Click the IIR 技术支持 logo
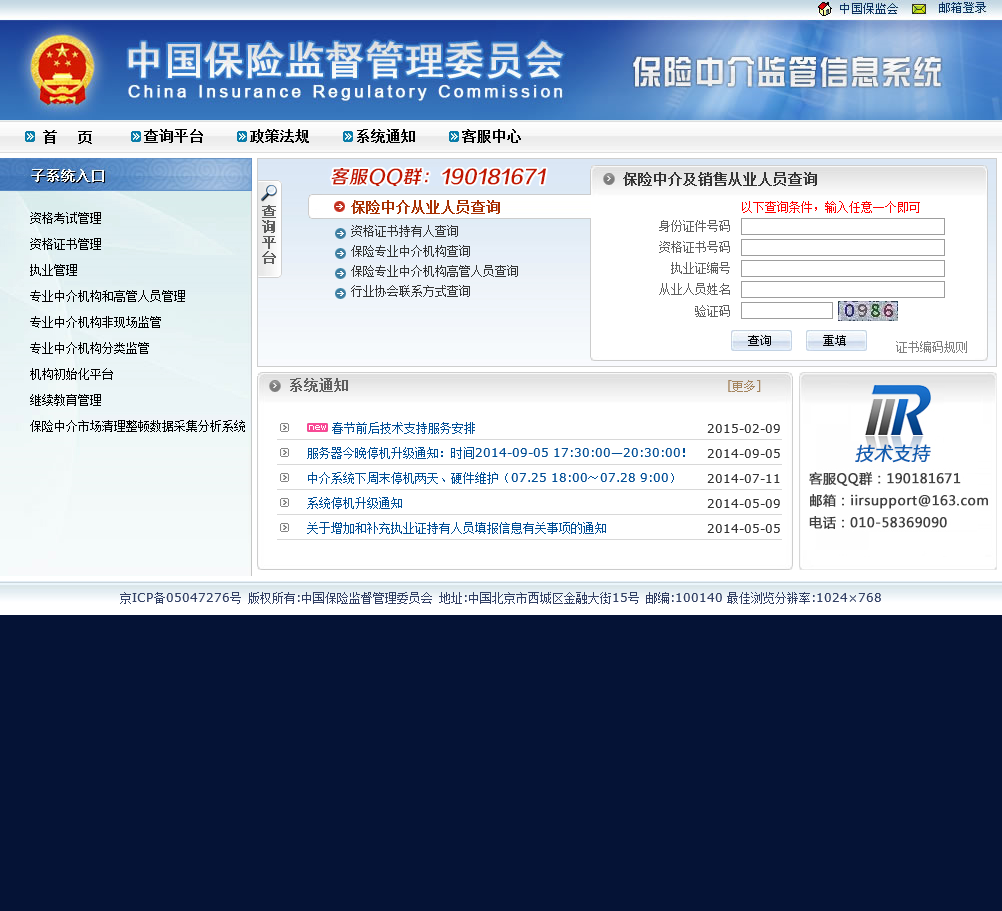Viewport: 1002px width, 911px height. pos(895,423)
